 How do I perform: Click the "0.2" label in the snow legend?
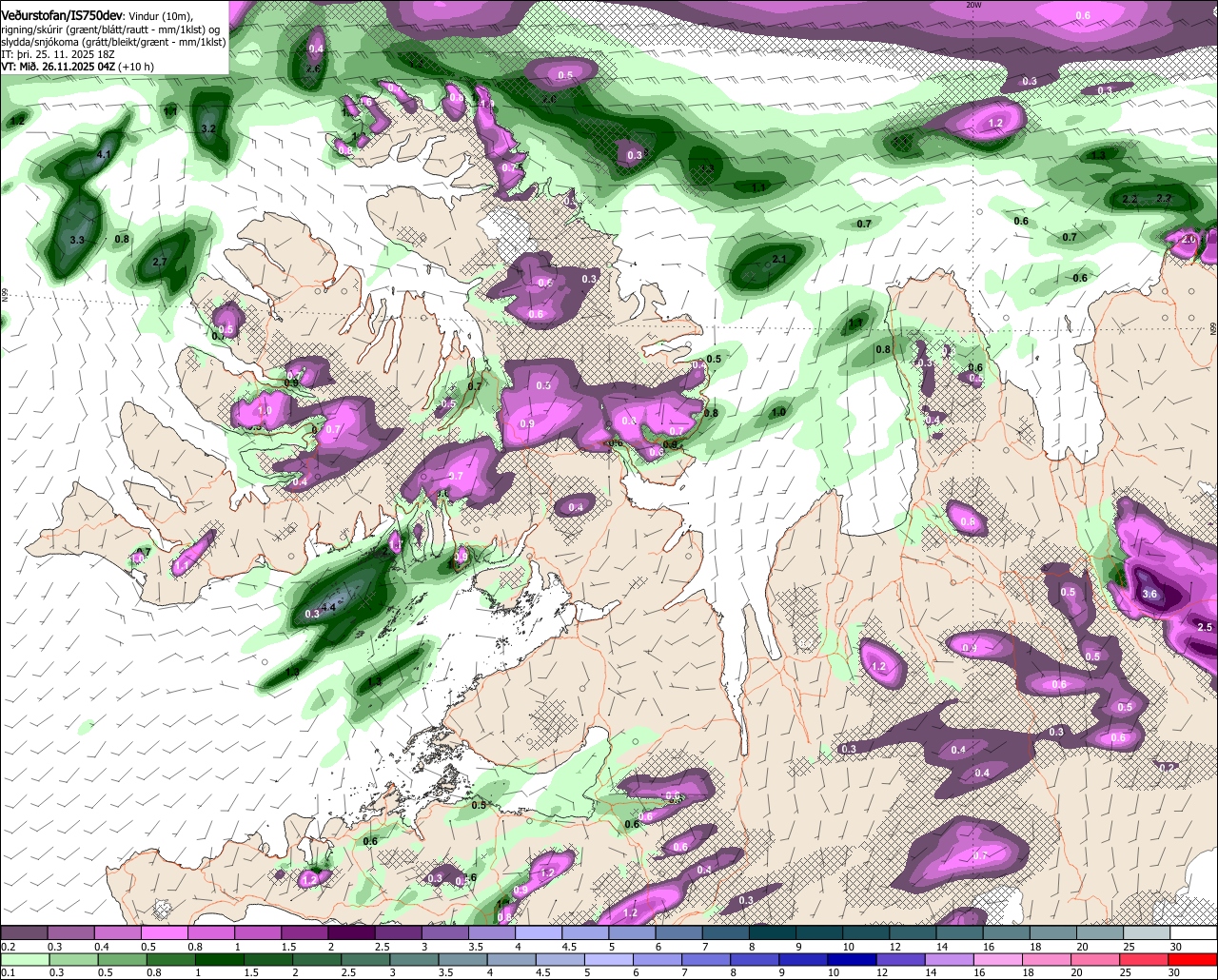coord(8,948)
